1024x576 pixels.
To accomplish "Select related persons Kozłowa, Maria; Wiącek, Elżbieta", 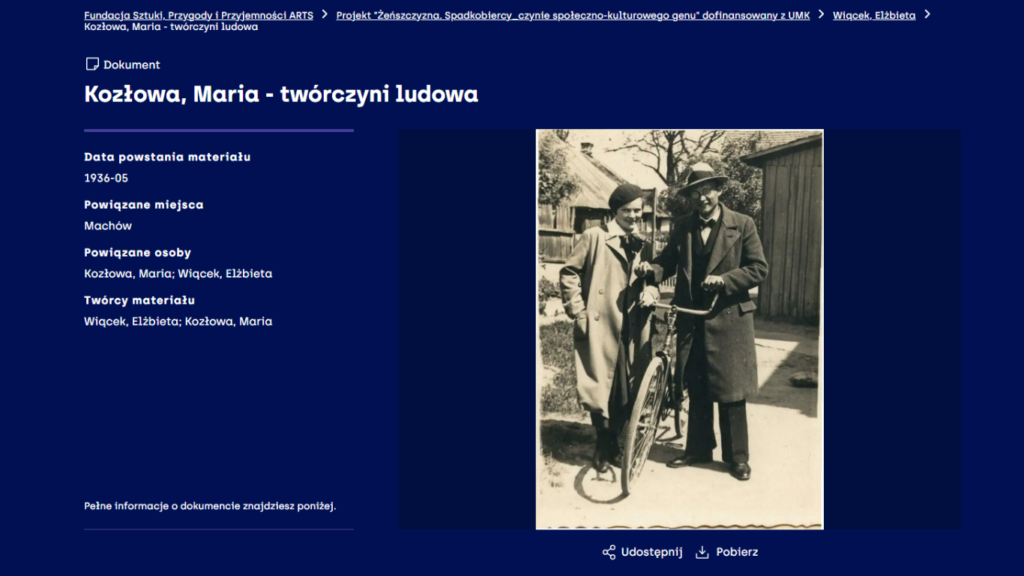I will [x=178, y=274].
